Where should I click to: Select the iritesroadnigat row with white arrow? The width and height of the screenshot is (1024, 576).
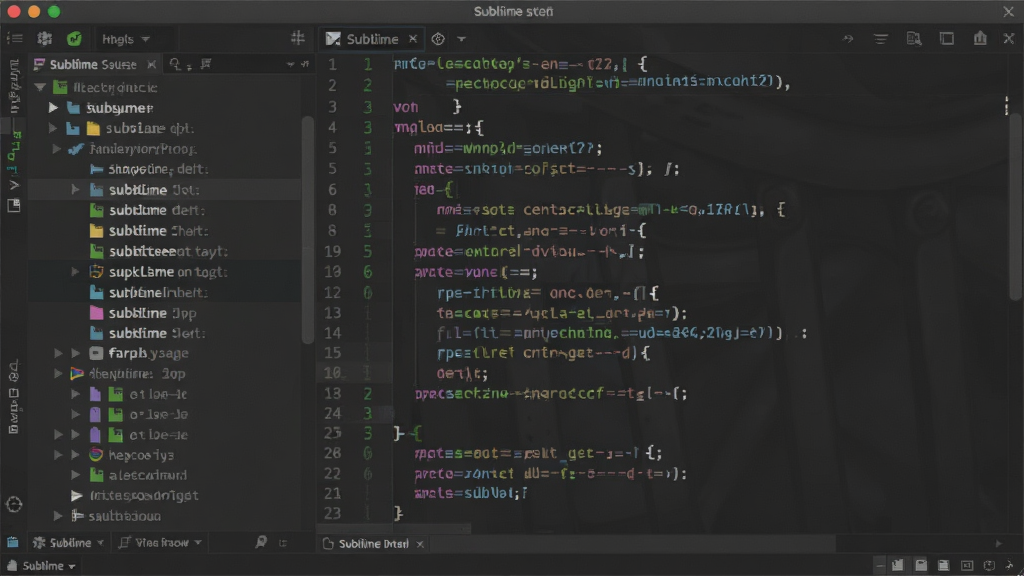[x=165, y=496]
